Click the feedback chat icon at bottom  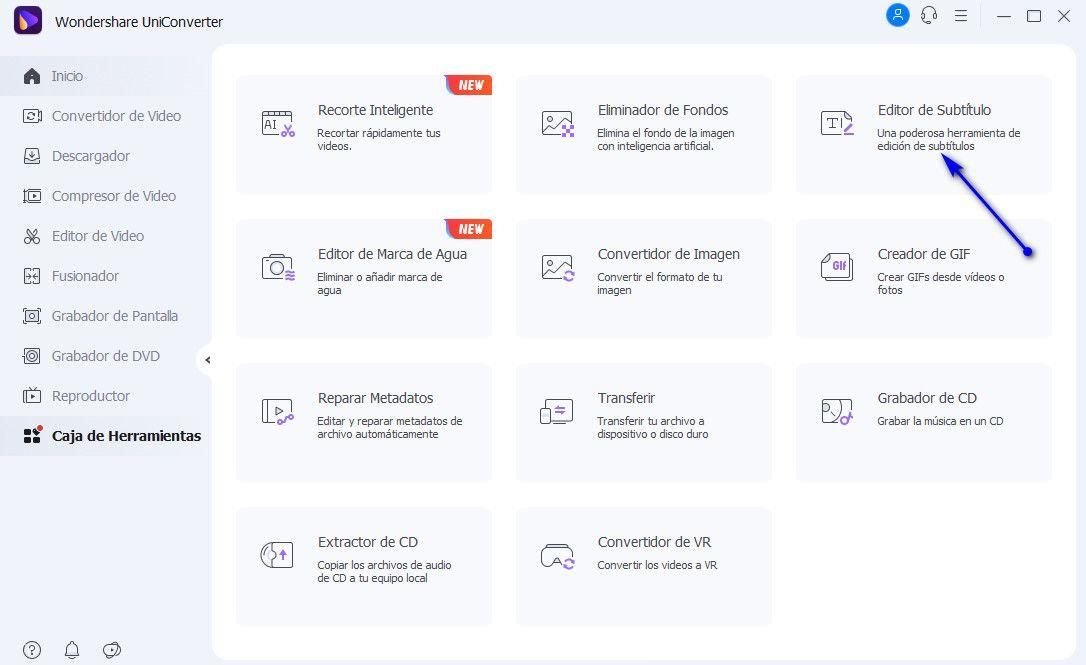[x=112, y=650]
